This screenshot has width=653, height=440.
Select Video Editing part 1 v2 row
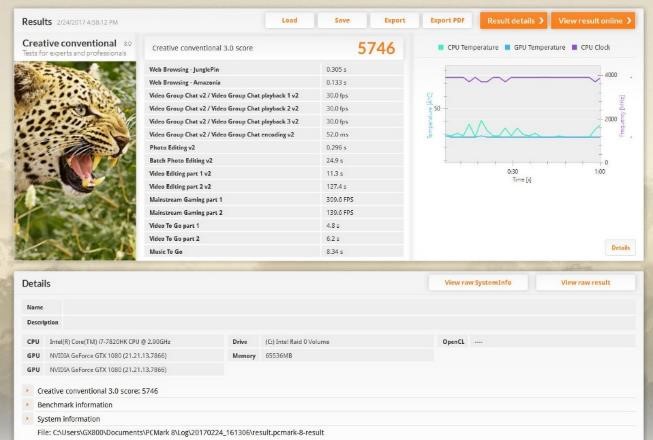[274, 174]
